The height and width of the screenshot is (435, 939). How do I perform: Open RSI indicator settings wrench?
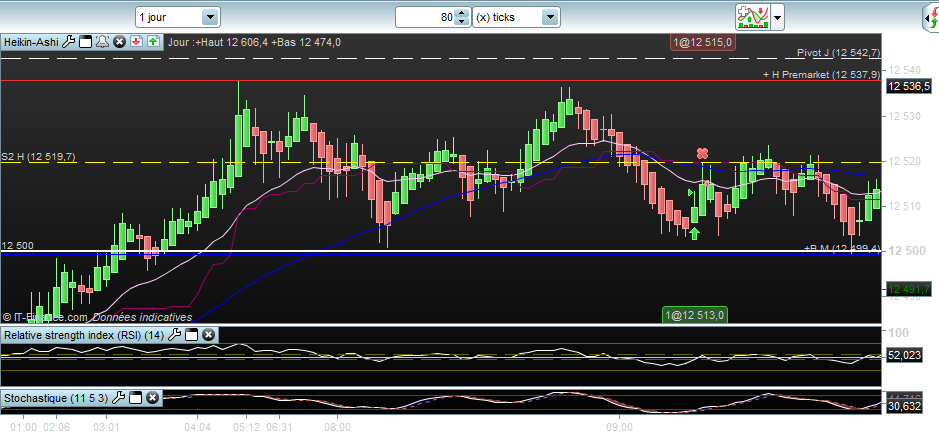tap(174, 335)
